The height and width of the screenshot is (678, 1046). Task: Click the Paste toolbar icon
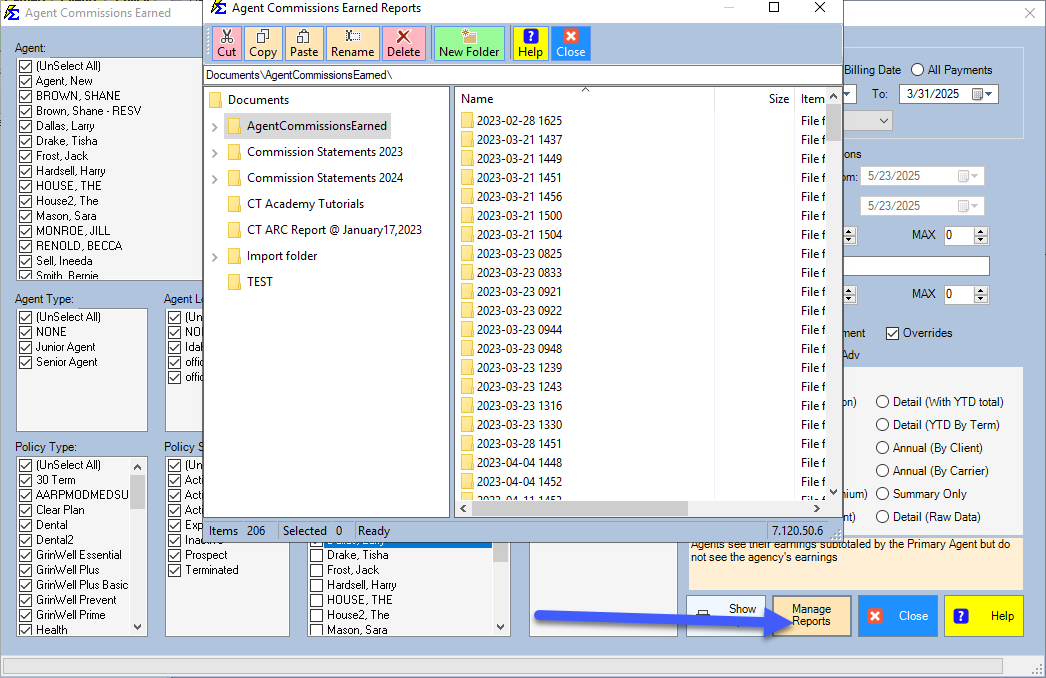click(303, 43)
